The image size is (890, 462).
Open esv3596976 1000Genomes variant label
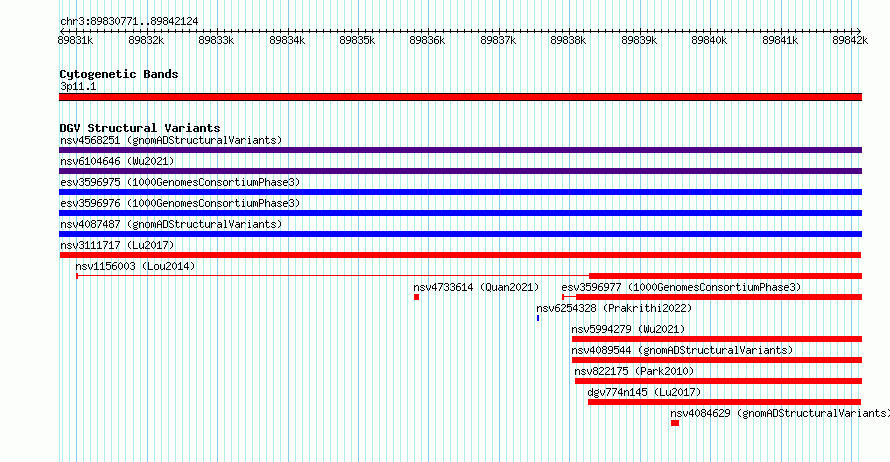180,203
